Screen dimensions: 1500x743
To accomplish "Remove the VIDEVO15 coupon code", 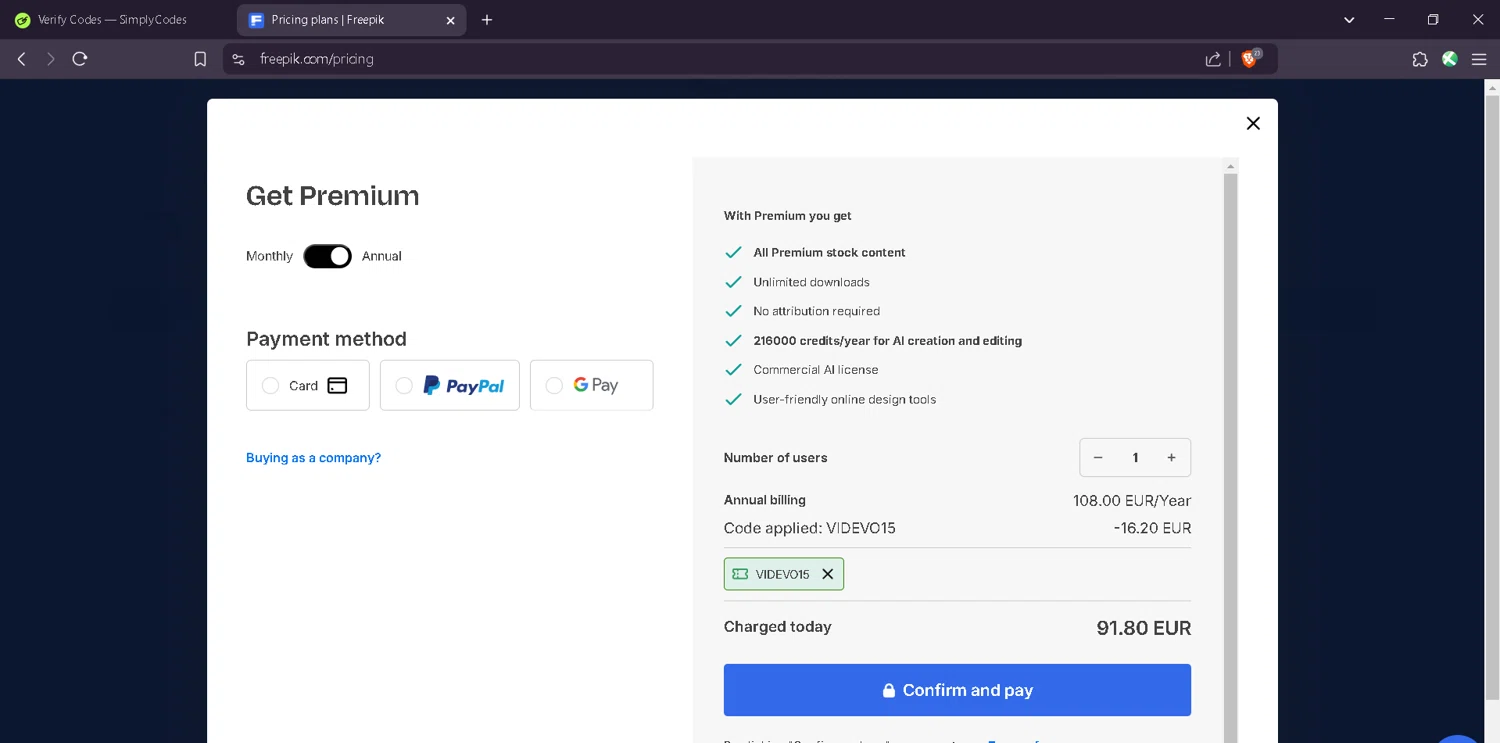I will 828,574.
